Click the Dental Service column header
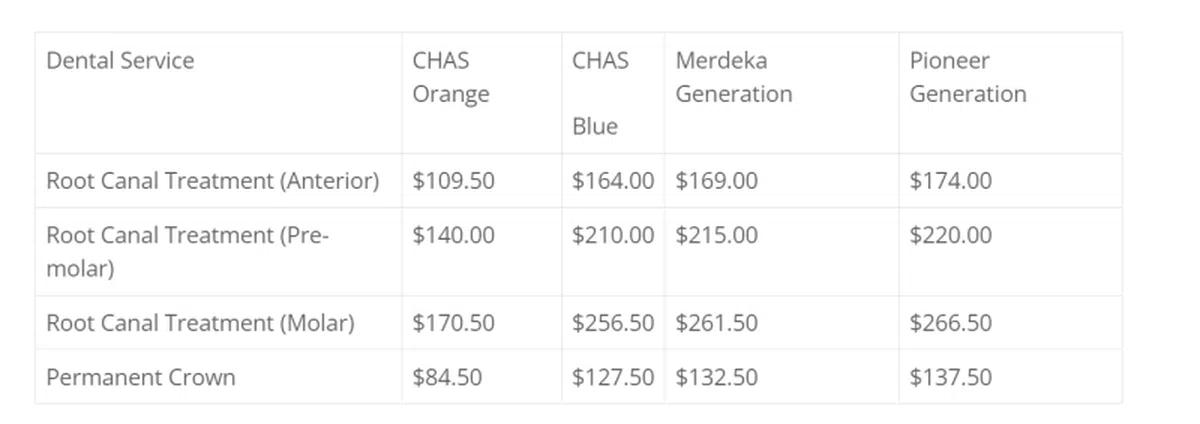 point(120,61)
